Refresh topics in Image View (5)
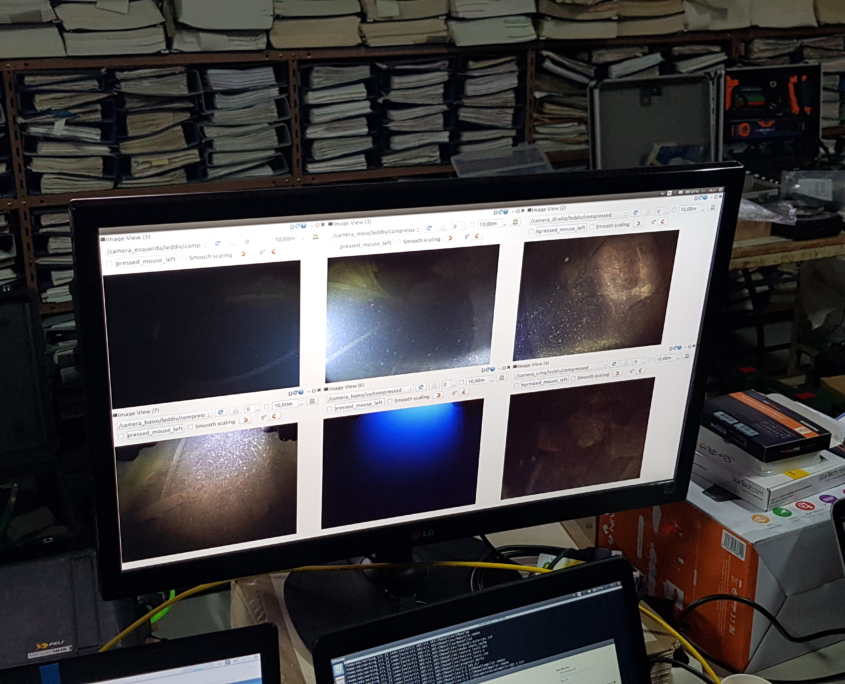 (217, 243)
